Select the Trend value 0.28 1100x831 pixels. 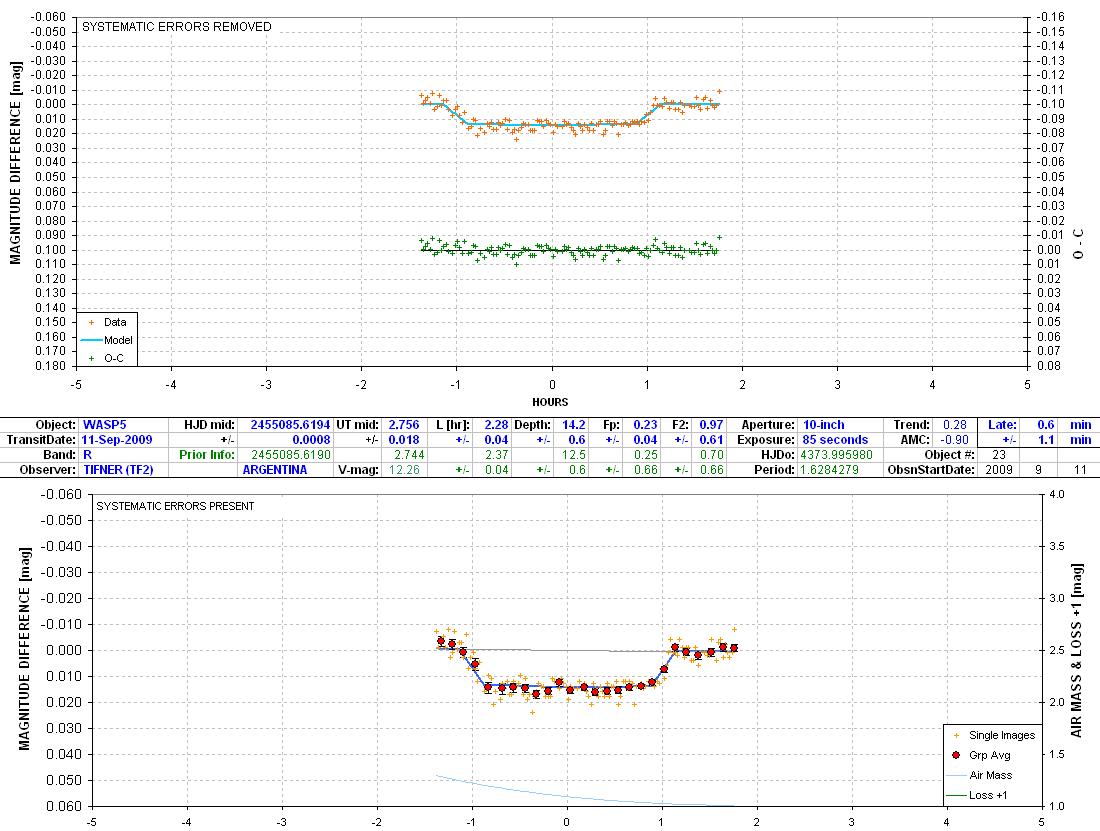(955, 425)
